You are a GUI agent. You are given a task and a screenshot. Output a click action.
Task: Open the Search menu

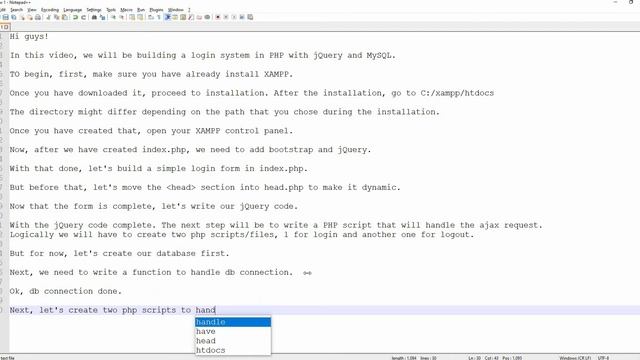pos(16,10)
